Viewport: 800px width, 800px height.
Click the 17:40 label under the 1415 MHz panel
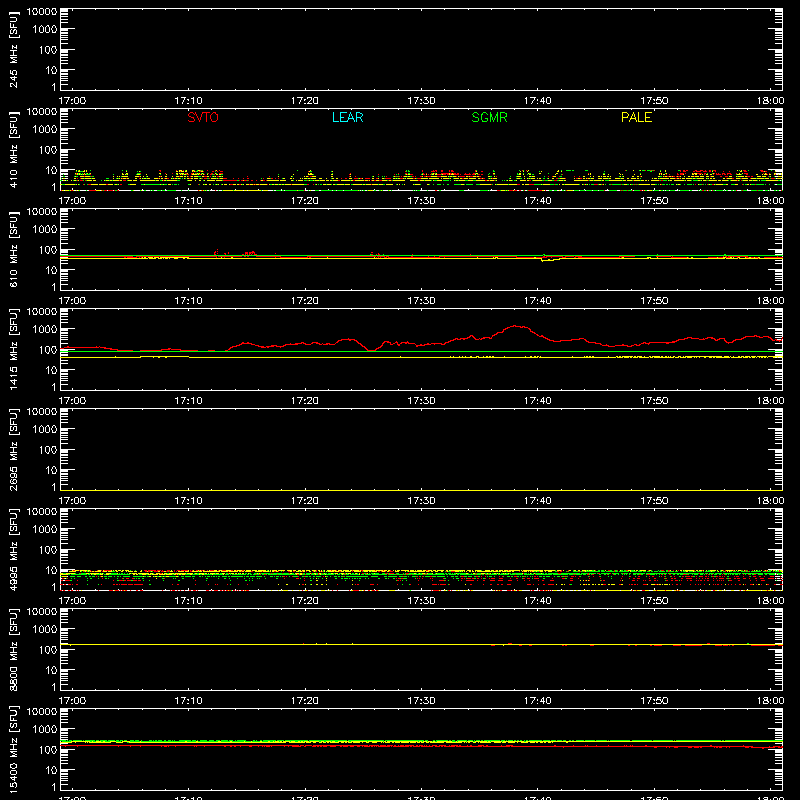(x=538, y=401)
